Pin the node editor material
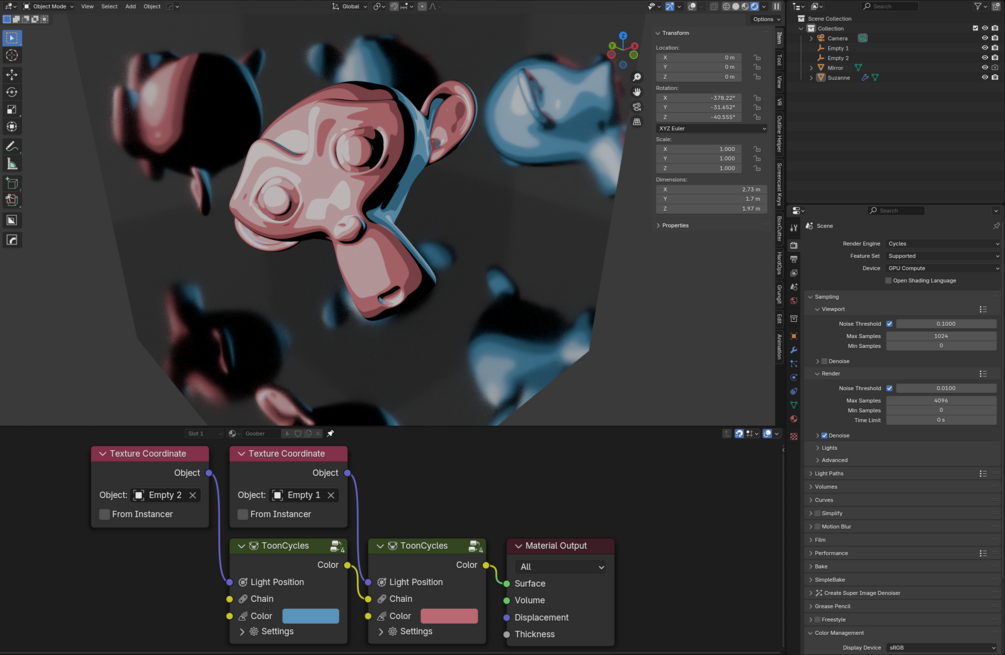 click(331, 433)
